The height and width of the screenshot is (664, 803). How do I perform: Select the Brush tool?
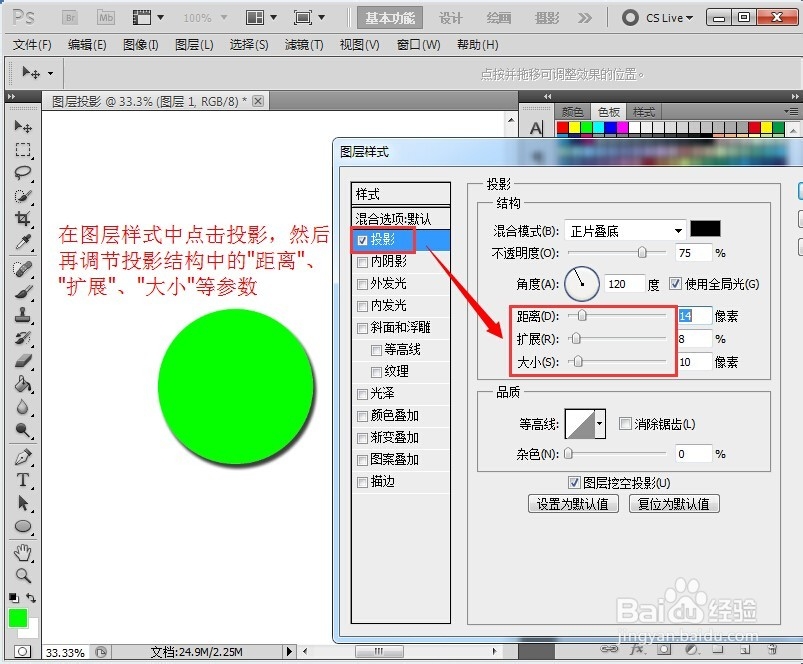pyautogui.click(x=24, y=295)
